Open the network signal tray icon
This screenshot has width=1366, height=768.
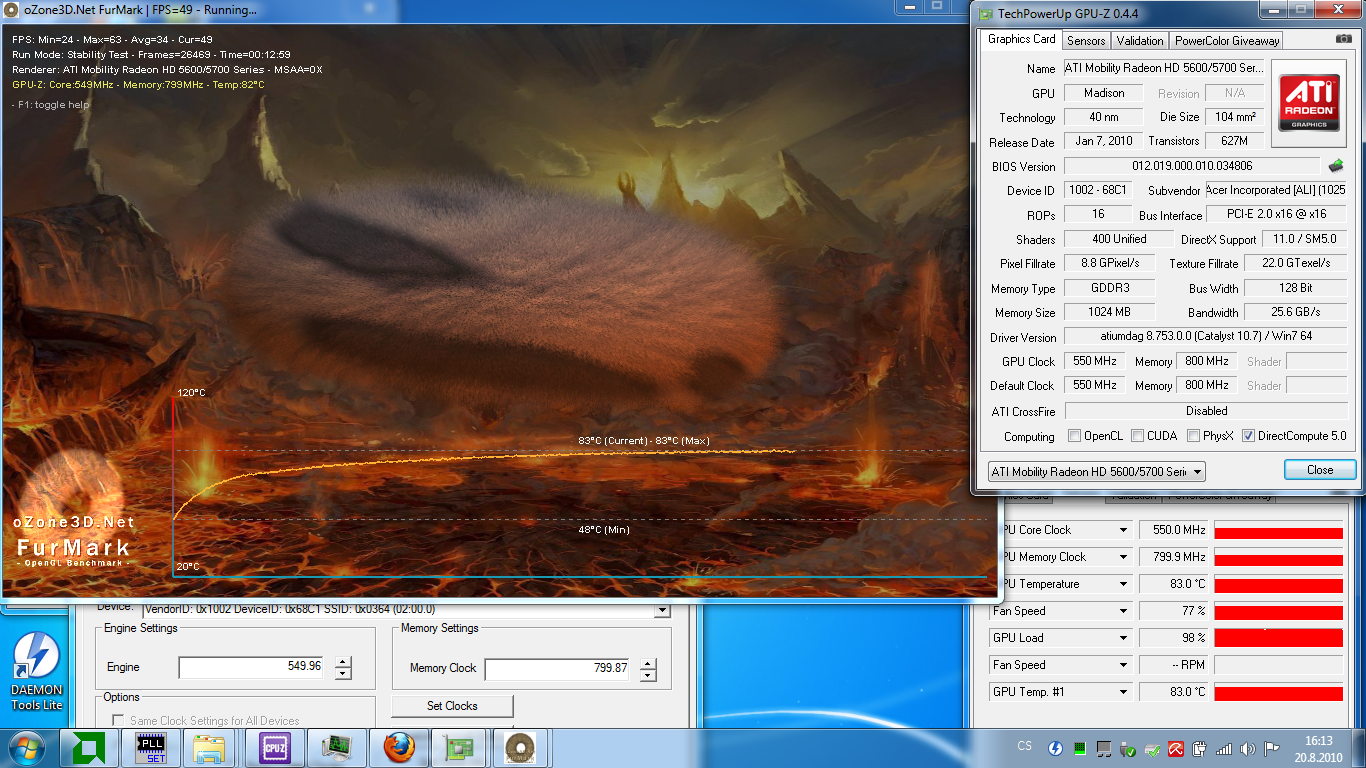(x=1224, y=748)
